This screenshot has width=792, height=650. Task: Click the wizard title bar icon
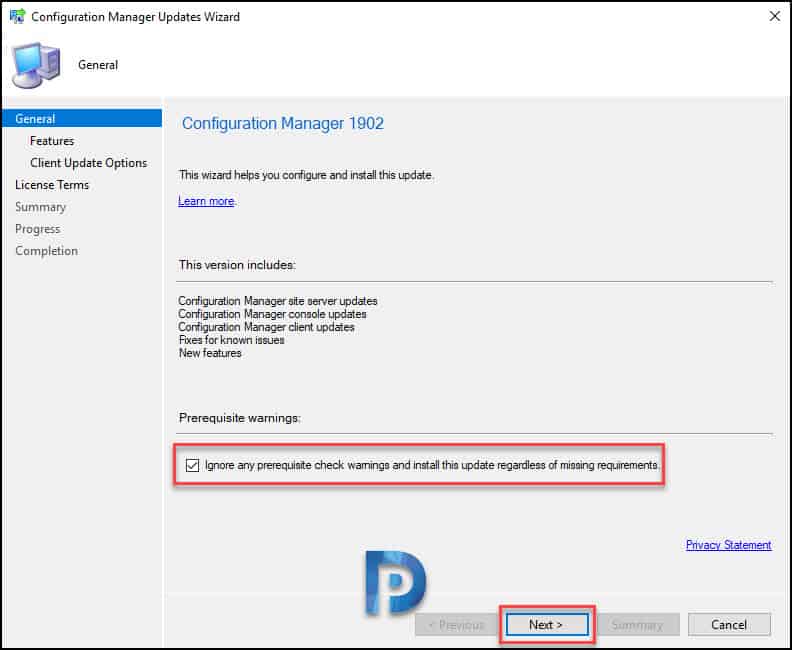pos(17,16)
